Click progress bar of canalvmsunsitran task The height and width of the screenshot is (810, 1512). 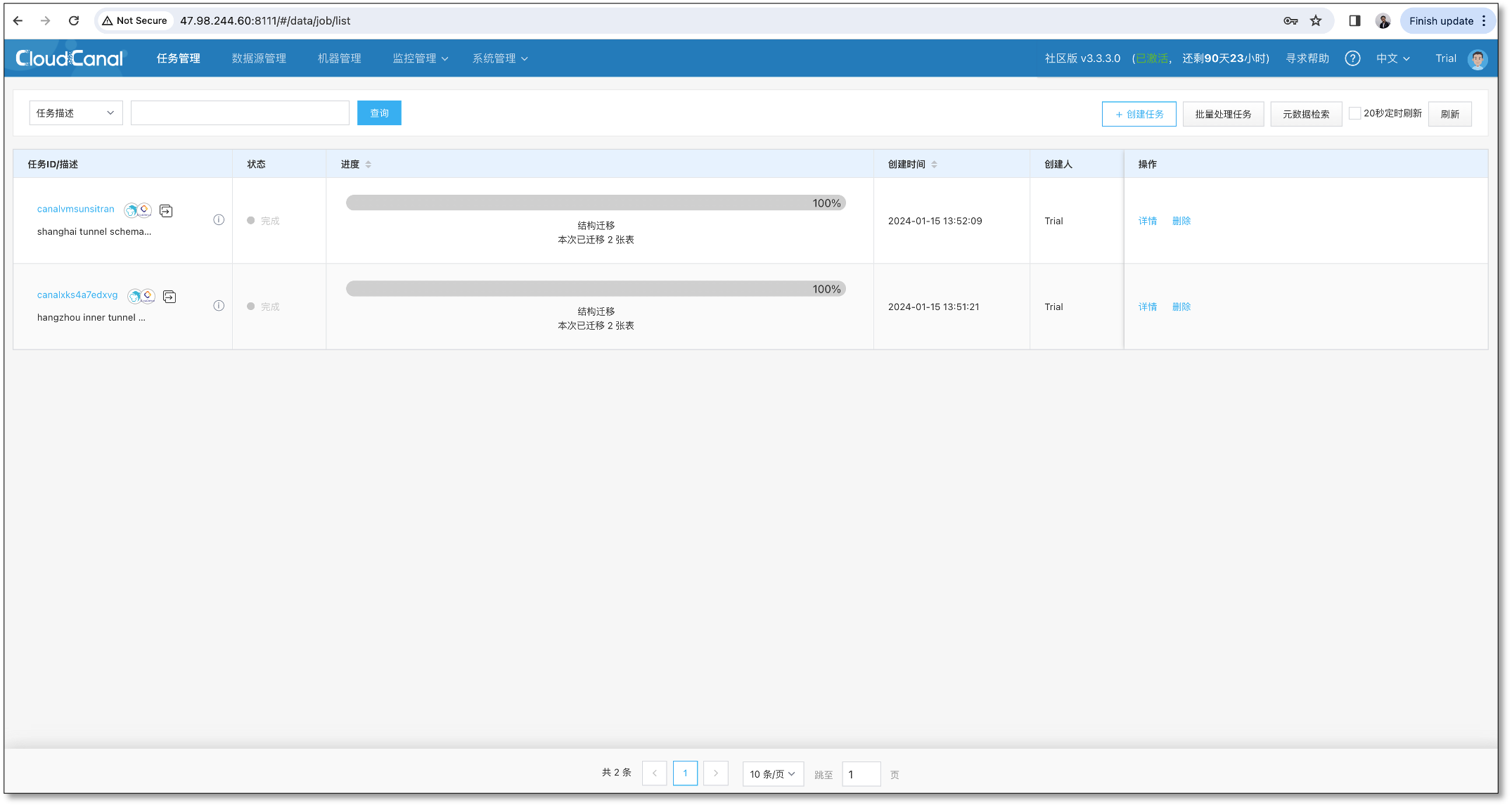pos(596,202)
